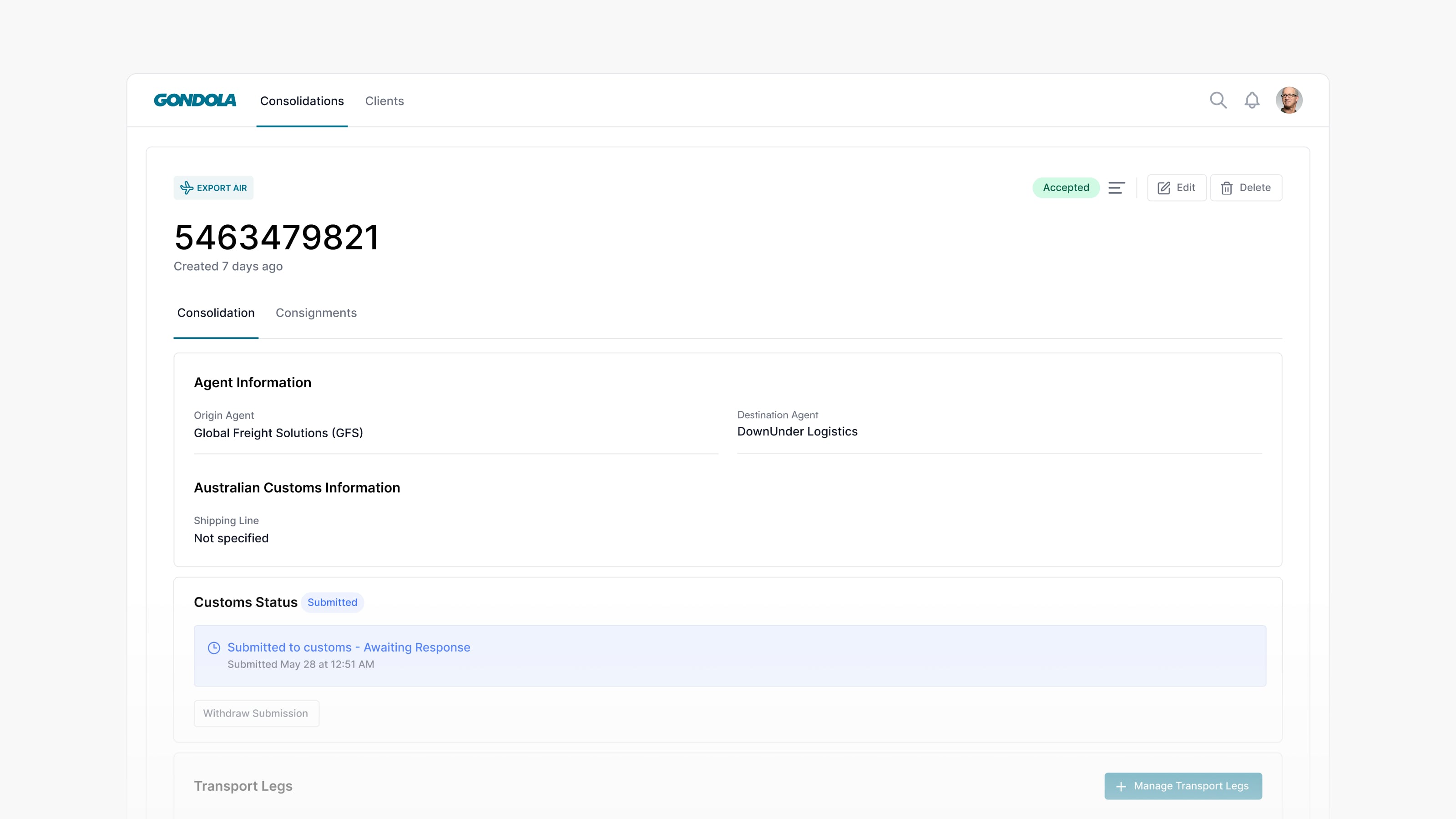Click the Export Air plane badge
Screen dimensions: 1456x819
[x=214, y=187]
